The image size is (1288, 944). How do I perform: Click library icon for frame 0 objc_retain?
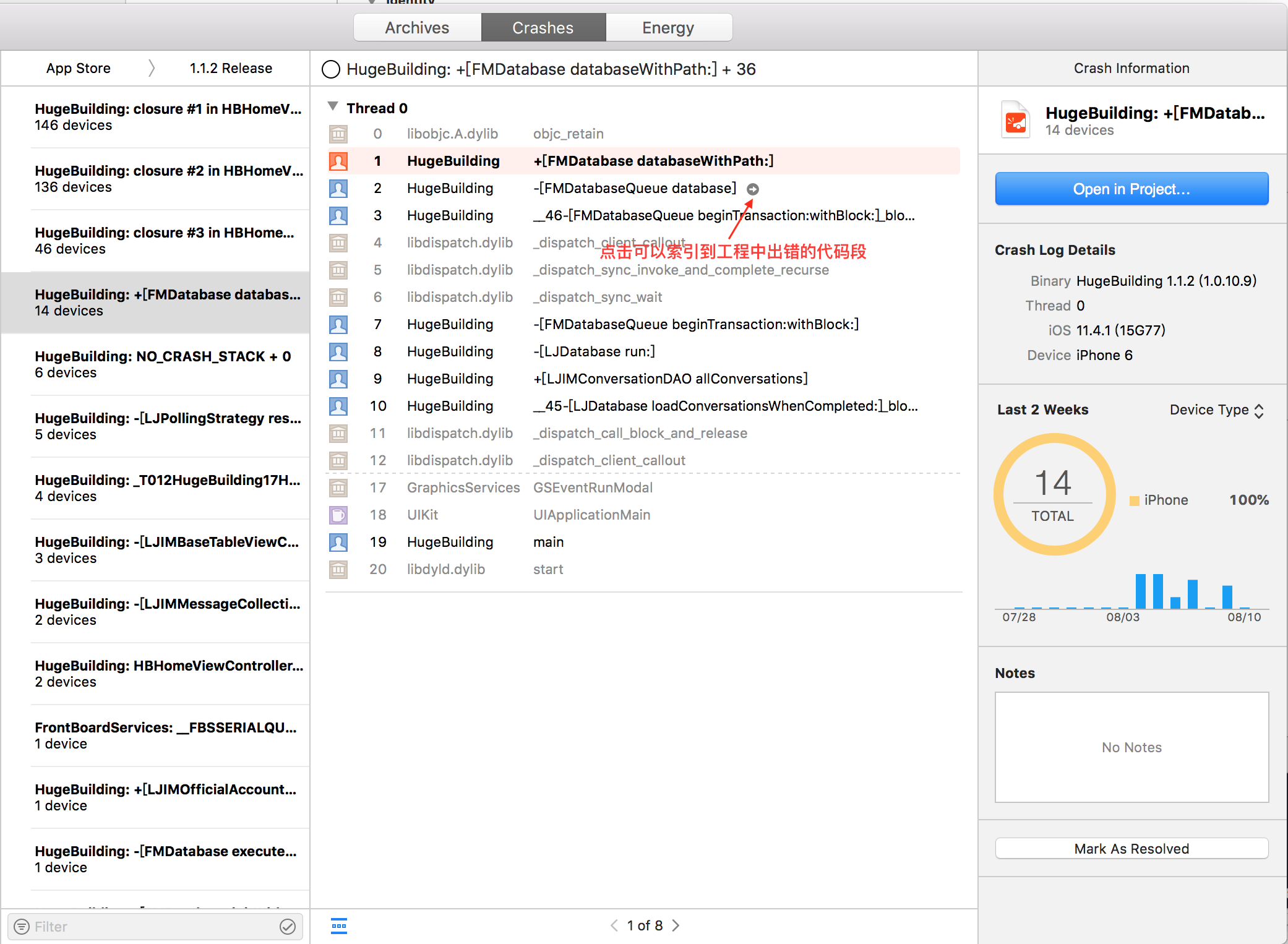[338, 134]
